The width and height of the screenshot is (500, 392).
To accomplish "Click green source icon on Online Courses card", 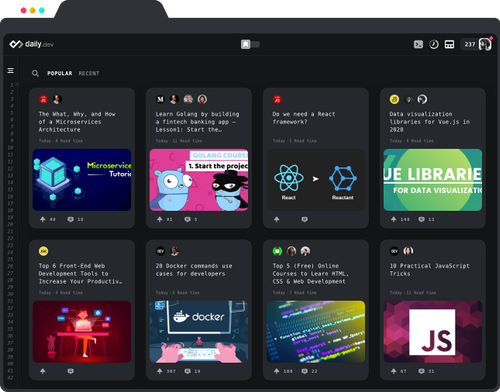I will pyautogui.click(x=277, y=251).
